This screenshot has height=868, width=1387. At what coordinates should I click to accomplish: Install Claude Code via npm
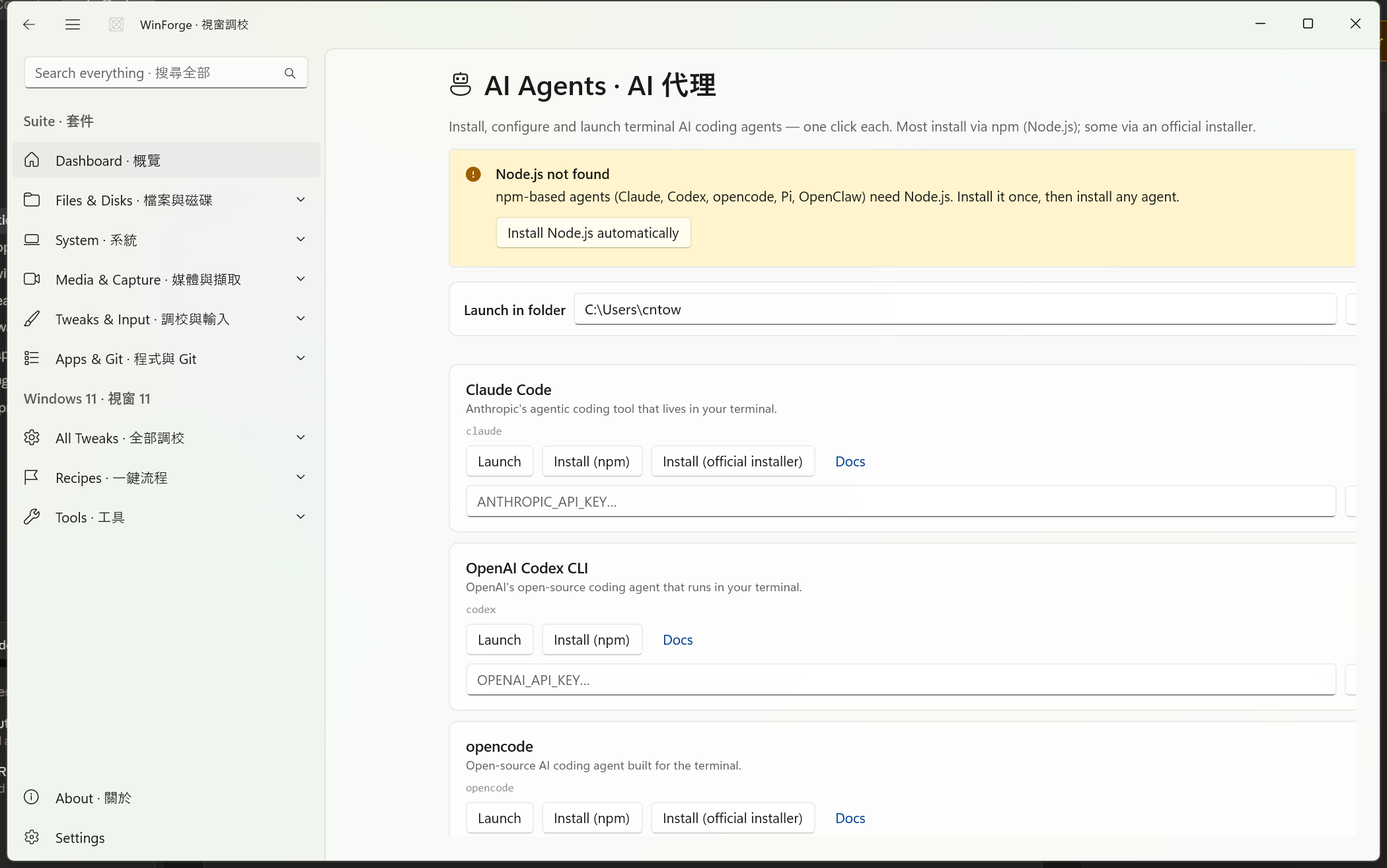coord(592,462)
